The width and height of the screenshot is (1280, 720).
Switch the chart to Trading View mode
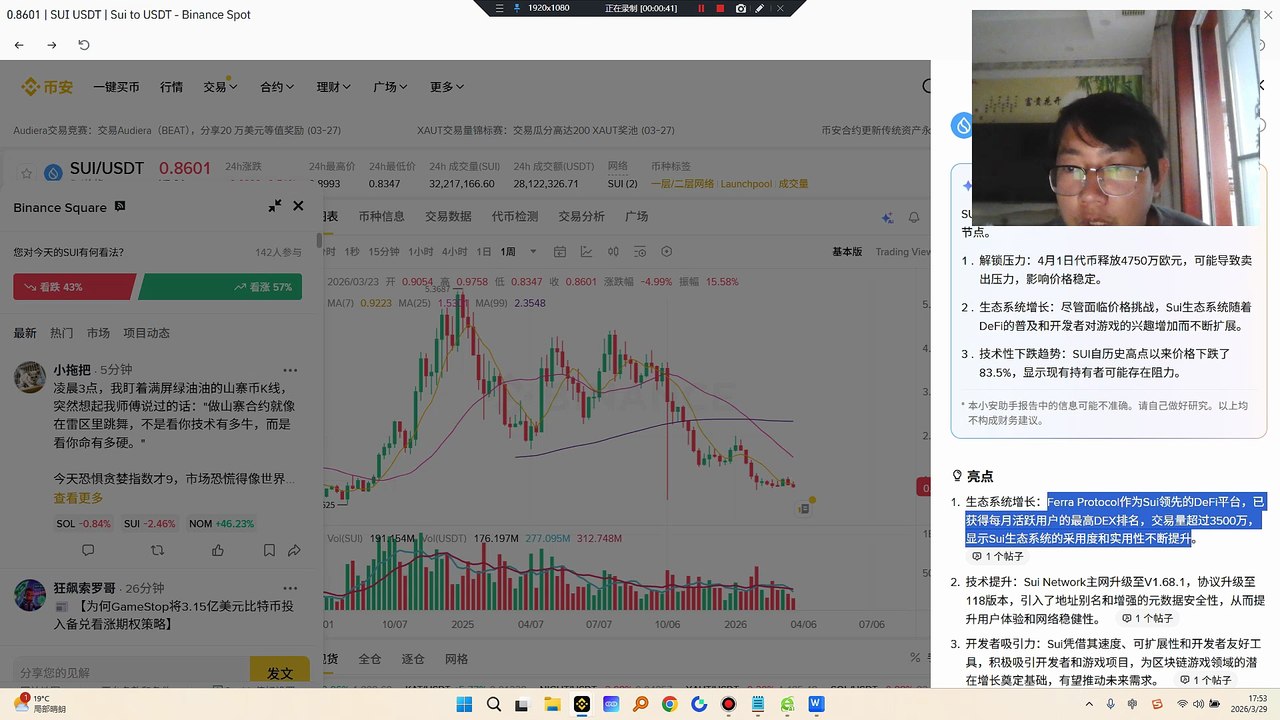[903, 251]
